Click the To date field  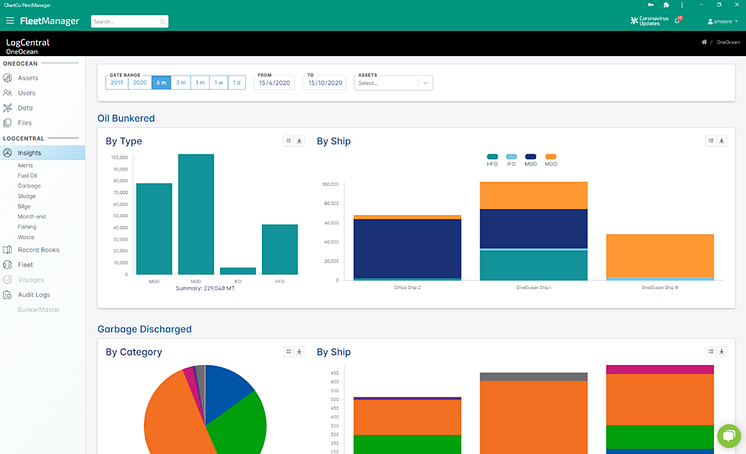(x=325, y=83)
